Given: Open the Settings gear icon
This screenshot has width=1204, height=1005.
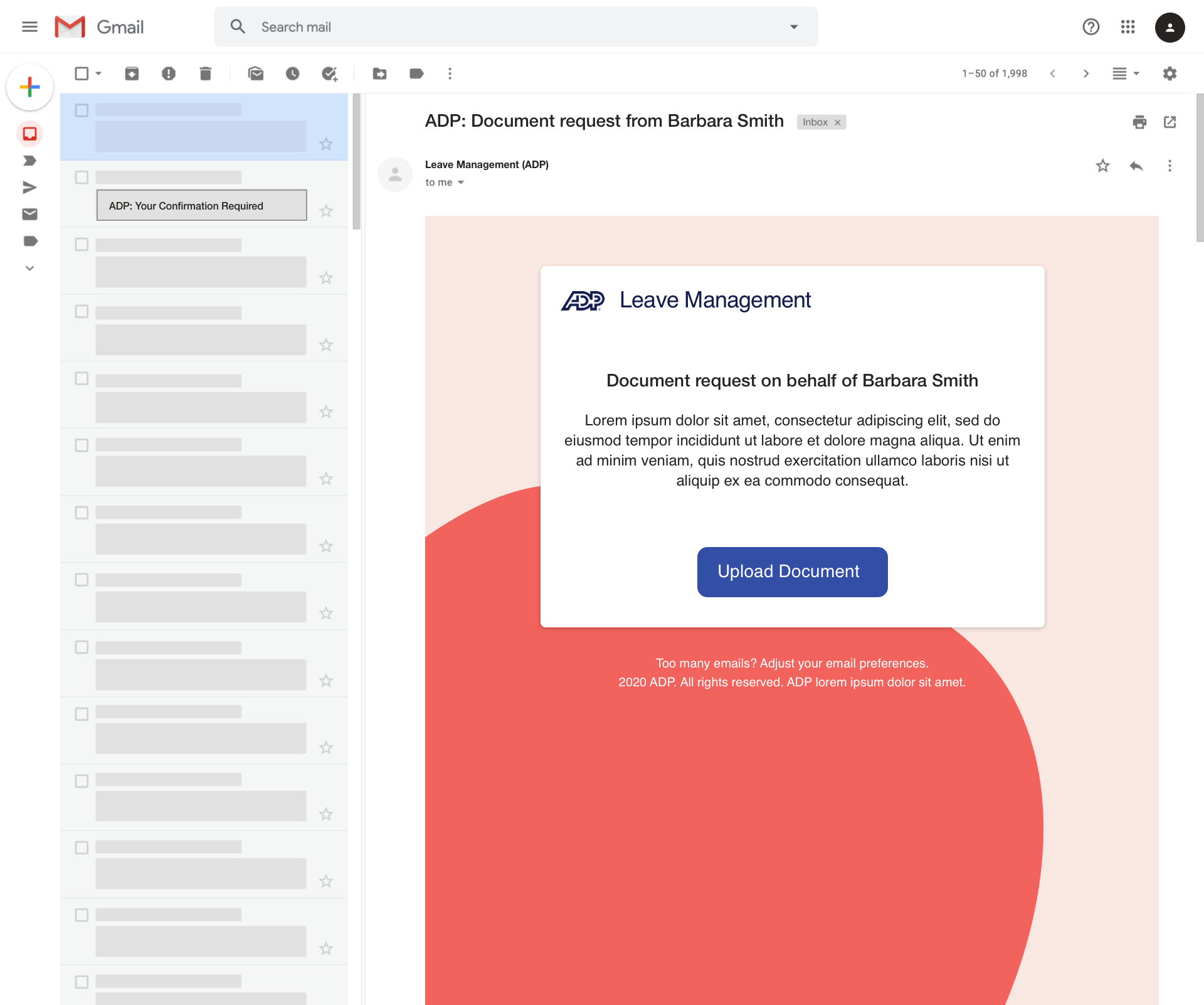Looking at the screenshot, I should tap(1170, 73).
